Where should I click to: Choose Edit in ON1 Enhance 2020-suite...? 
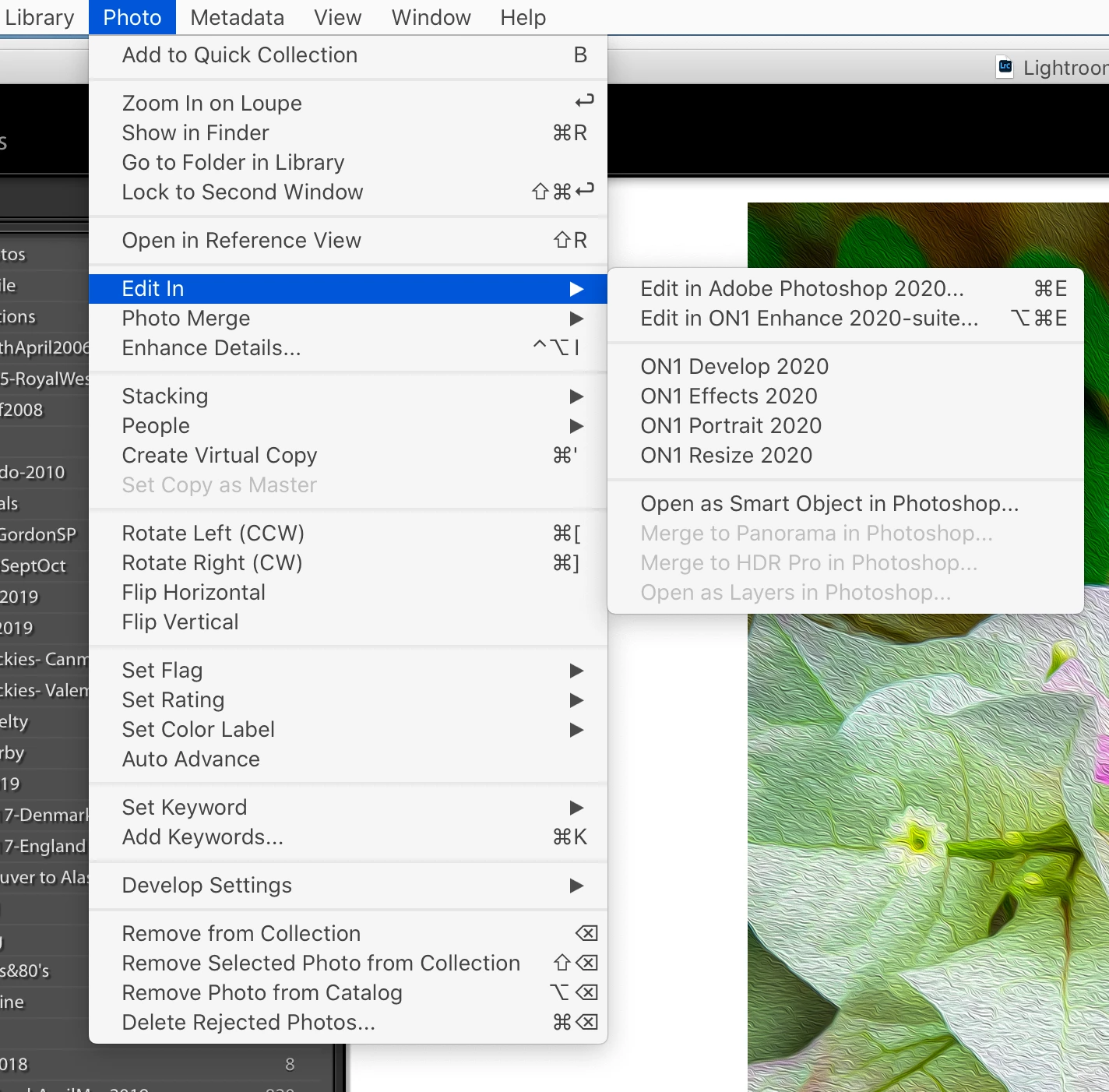846,319
